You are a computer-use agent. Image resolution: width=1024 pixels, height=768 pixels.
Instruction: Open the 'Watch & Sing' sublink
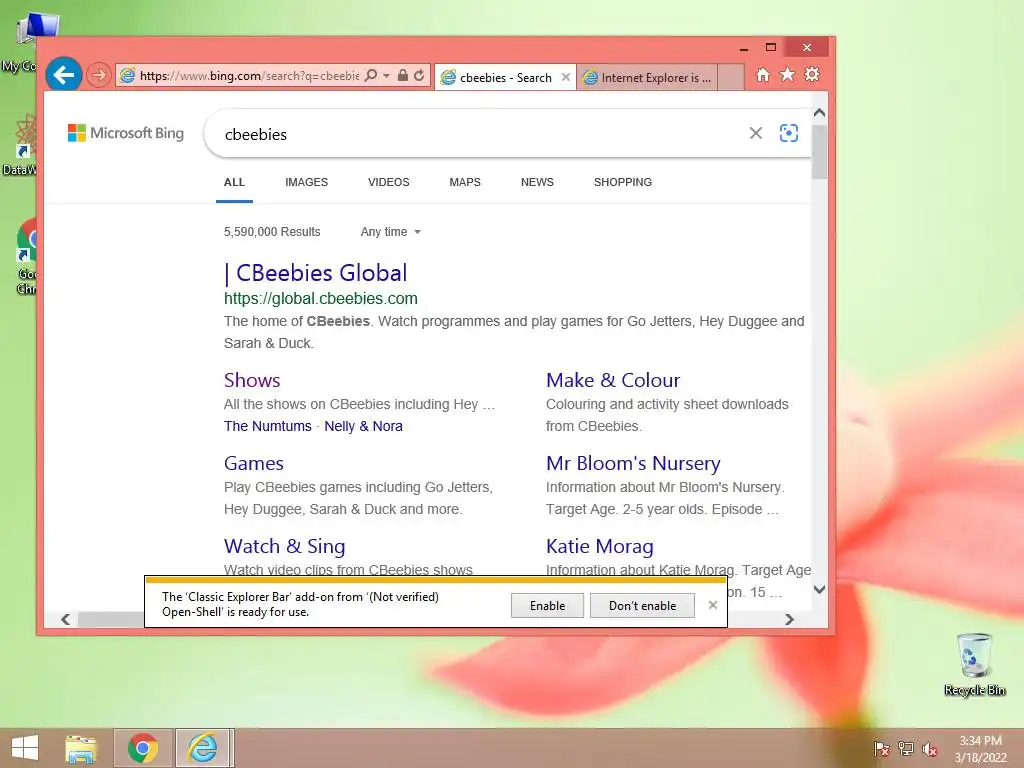tap(285, 546)
